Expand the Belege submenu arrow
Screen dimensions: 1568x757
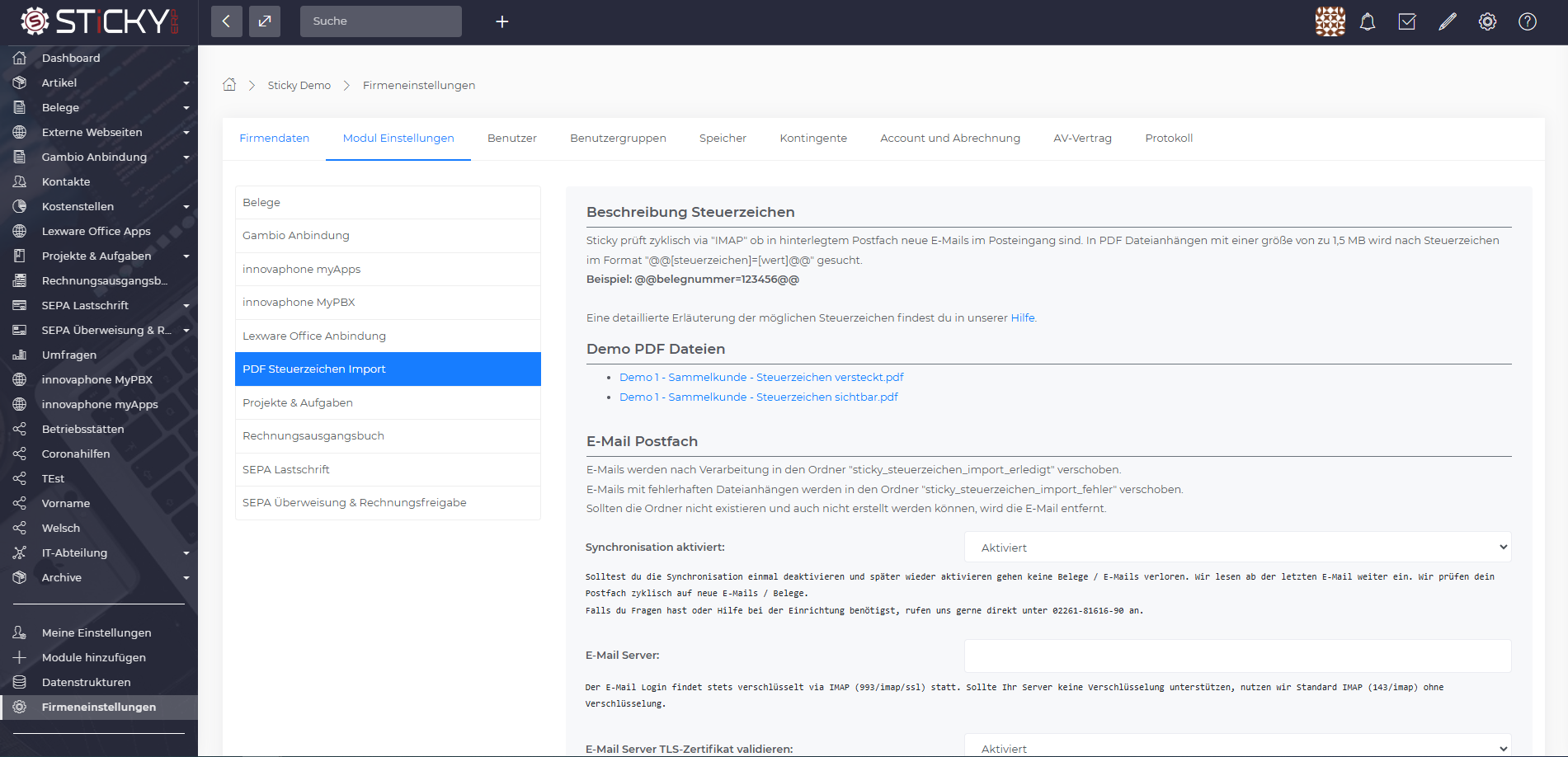click(x=186, y=108)
